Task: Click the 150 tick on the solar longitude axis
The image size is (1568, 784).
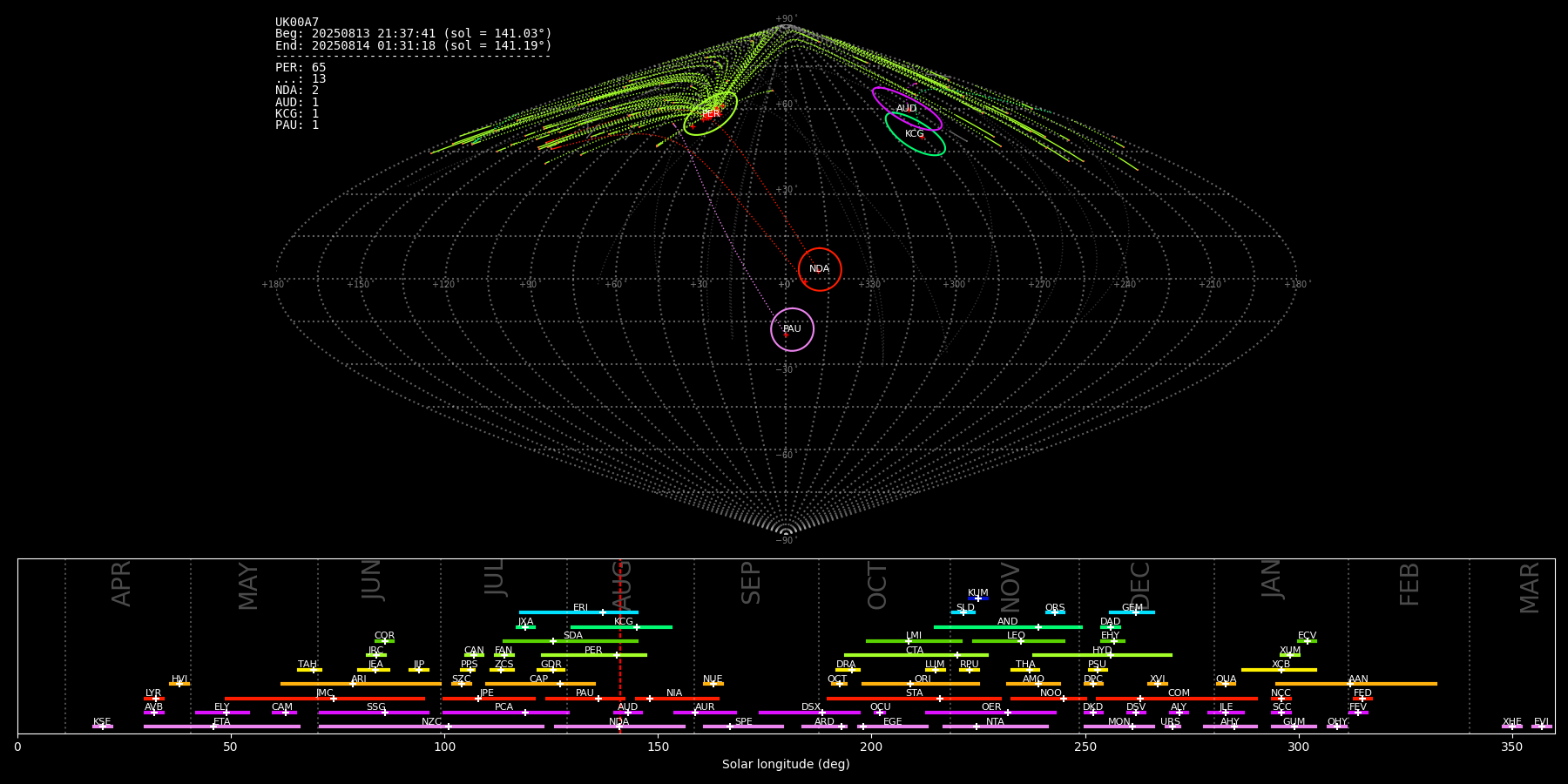Action: 658,747
